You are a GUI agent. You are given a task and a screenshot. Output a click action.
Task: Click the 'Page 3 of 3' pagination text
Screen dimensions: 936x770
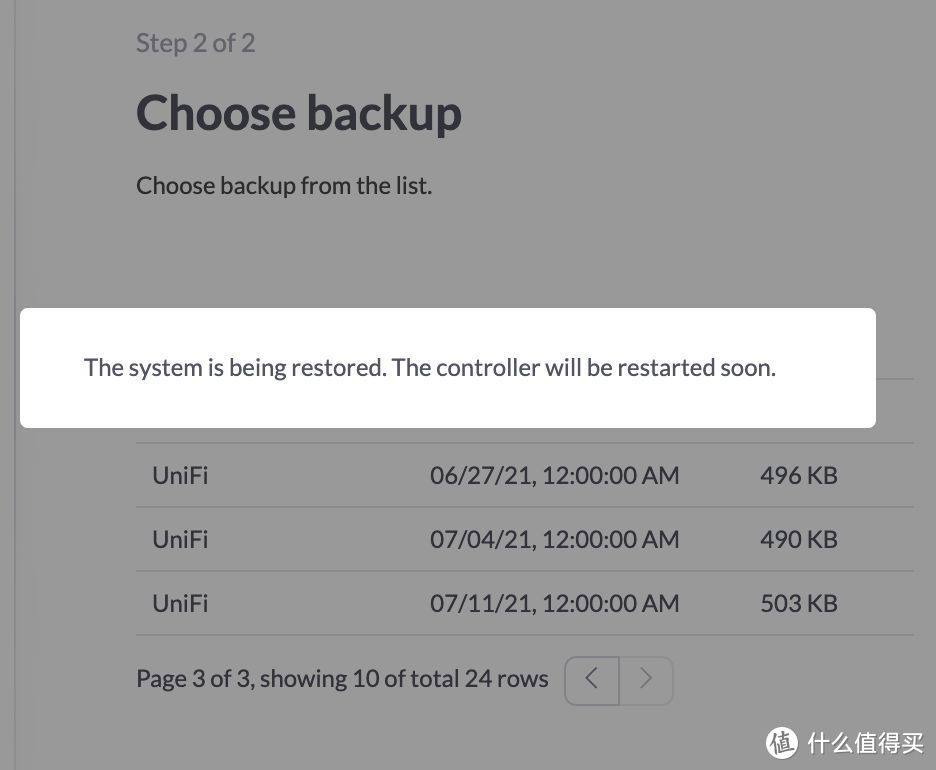[190, 679]
